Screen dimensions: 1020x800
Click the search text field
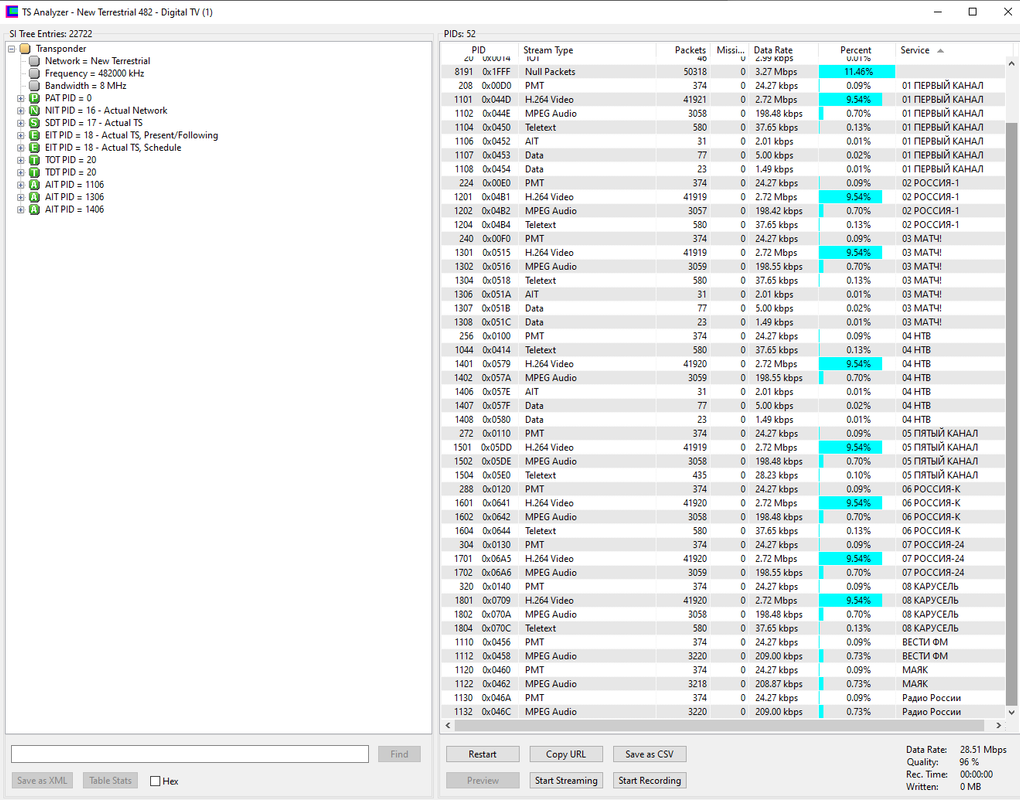[x=190, y=754]
